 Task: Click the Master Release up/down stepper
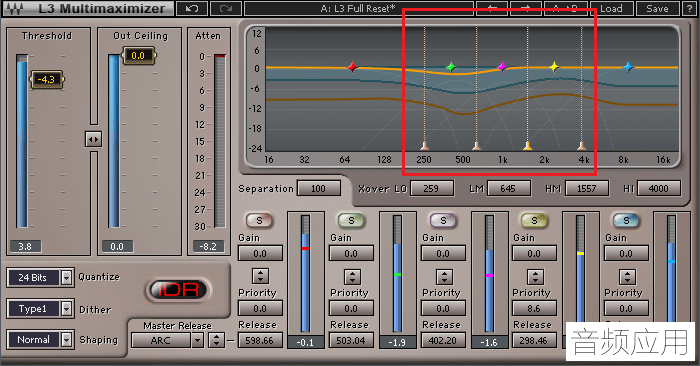[217, 341]
